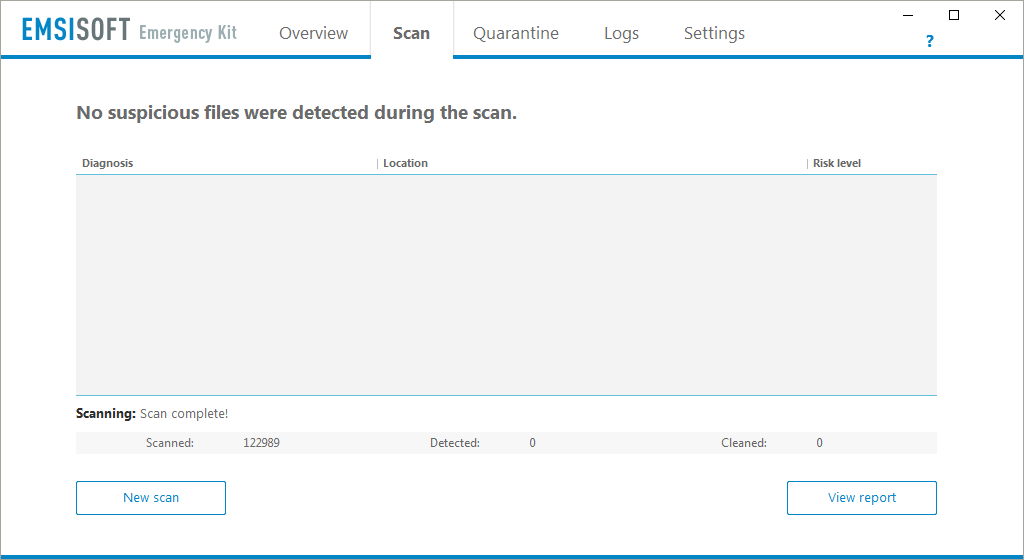Click the View report button
The width and height of the screenshot is (1024, 560).
[862, 498]
